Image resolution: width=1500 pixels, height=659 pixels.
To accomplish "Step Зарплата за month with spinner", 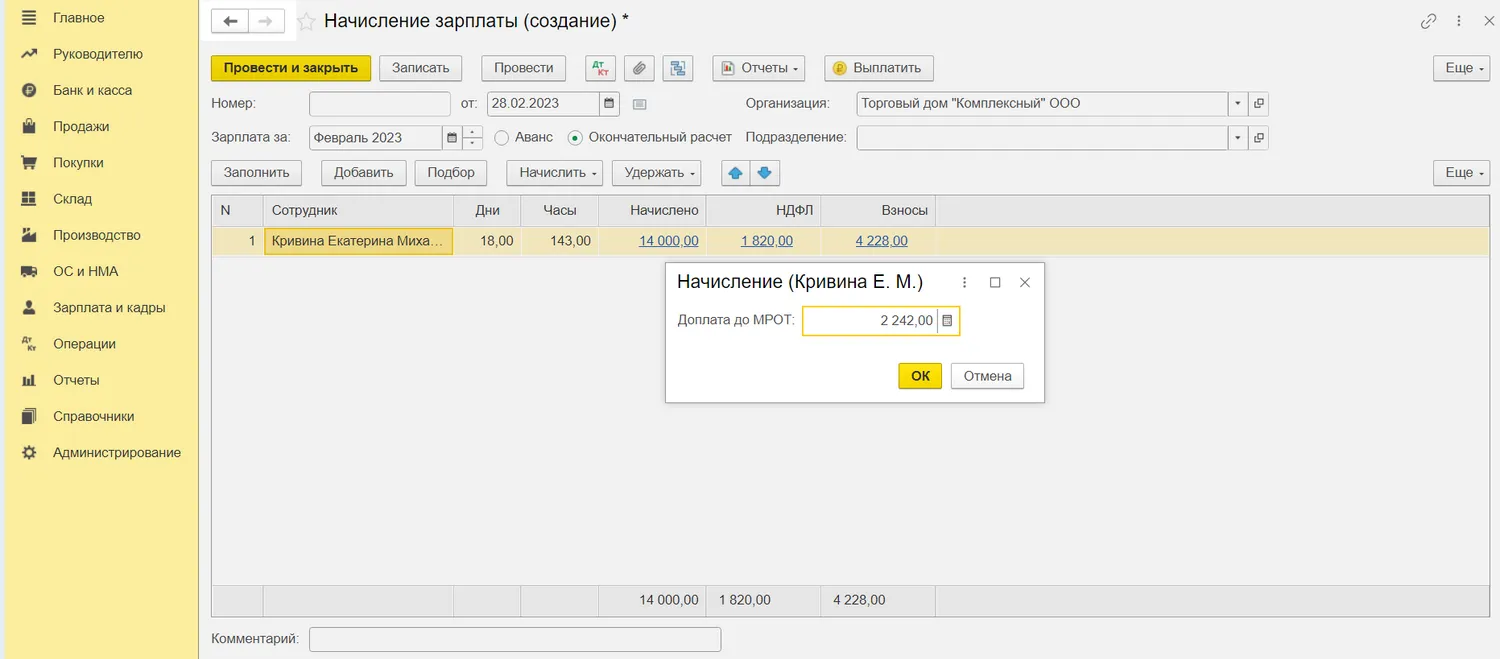I will pyautogui.click(x=473, y=138).
